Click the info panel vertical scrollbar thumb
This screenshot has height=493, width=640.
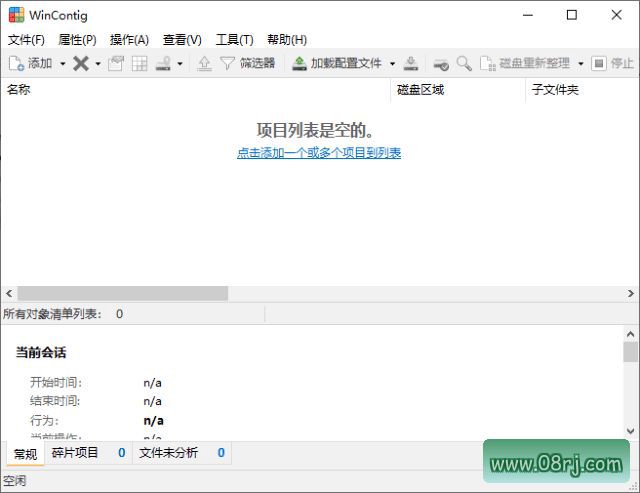tap(630, 352)
